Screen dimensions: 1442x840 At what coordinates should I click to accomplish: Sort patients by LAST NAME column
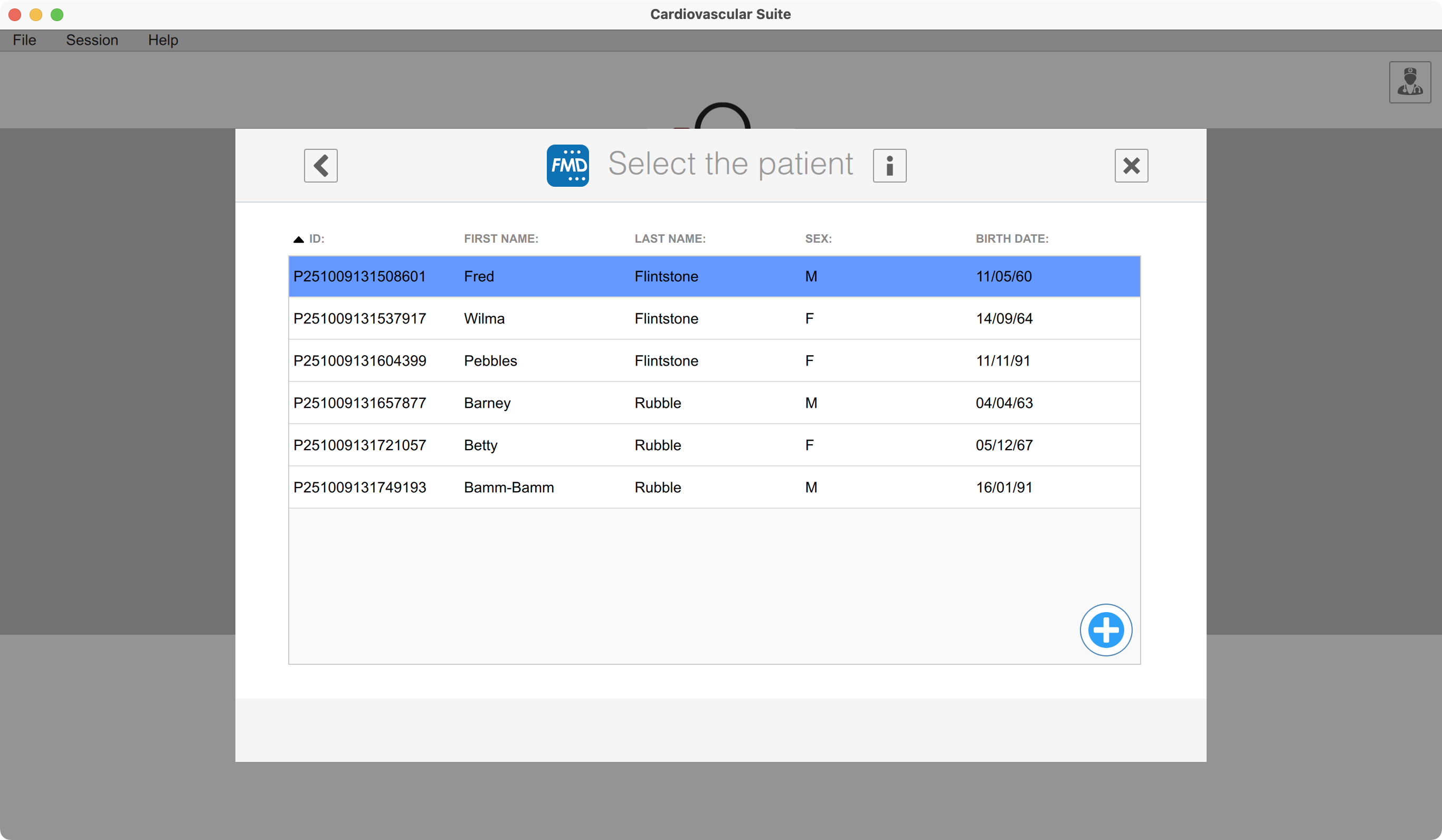[x=669, y=238]
